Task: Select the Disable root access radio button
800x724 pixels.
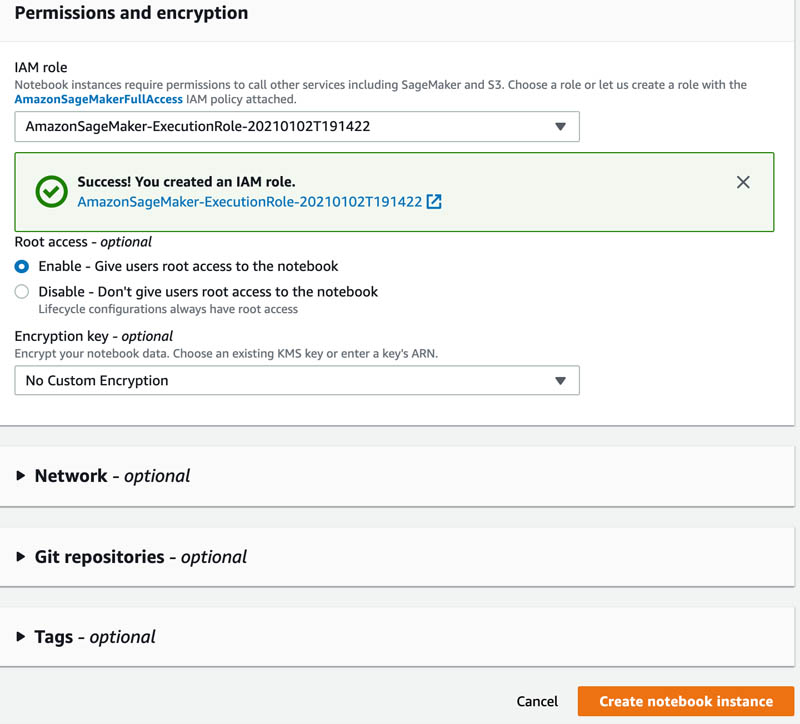Action: (x=22, y=291)
